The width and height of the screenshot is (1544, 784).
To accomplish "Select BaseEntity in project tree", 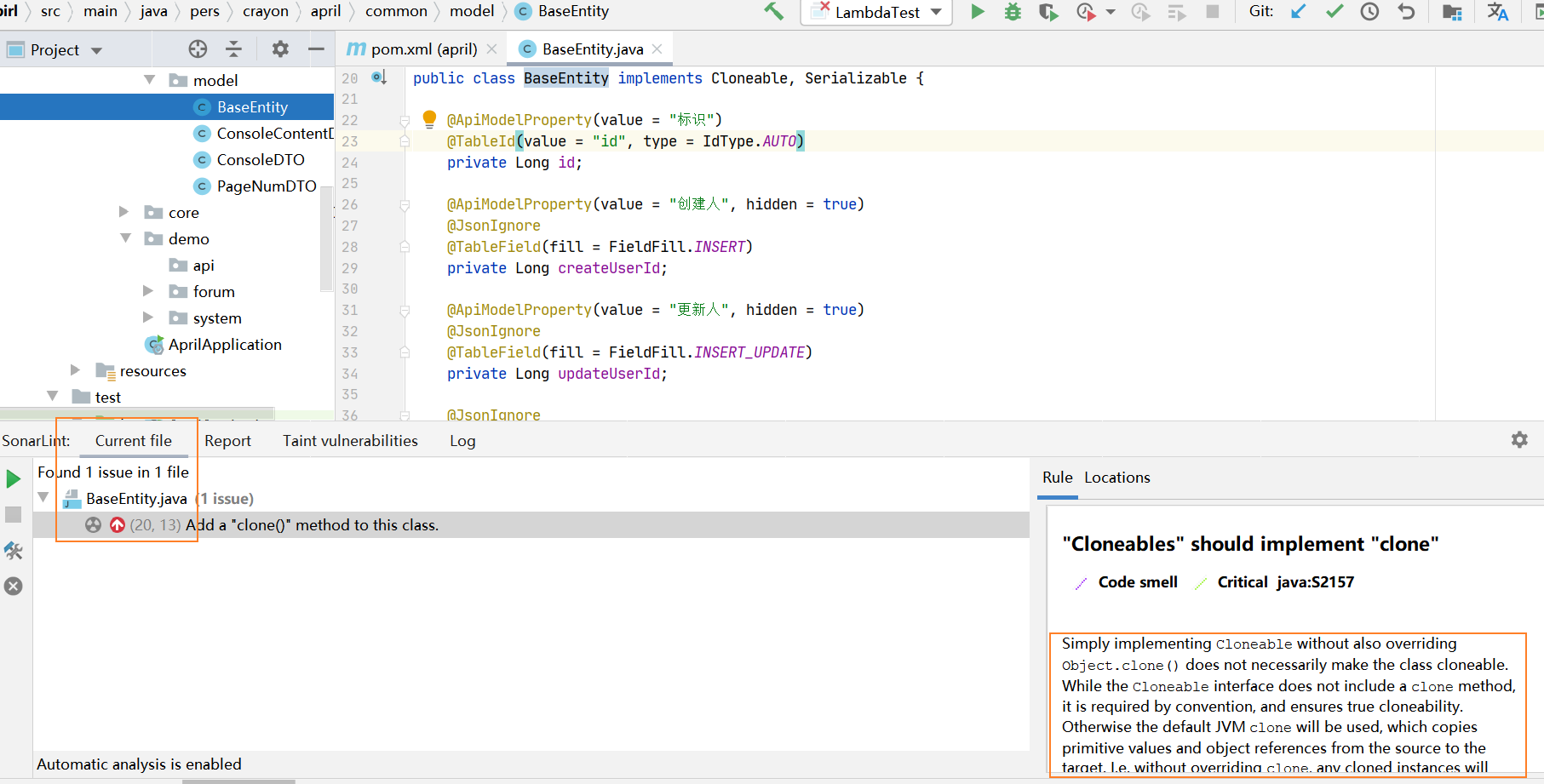I will (167, 106).
